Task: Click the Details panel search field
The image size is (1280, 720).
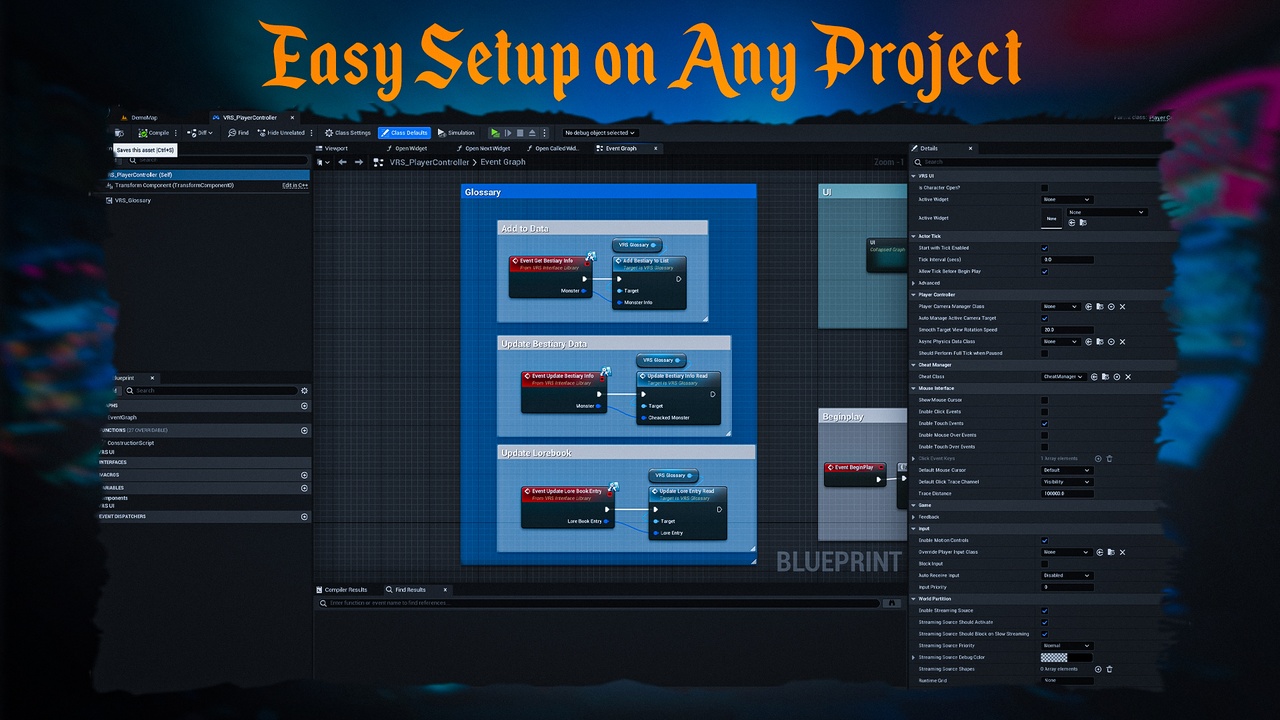Action: (x=1035, y=162)
